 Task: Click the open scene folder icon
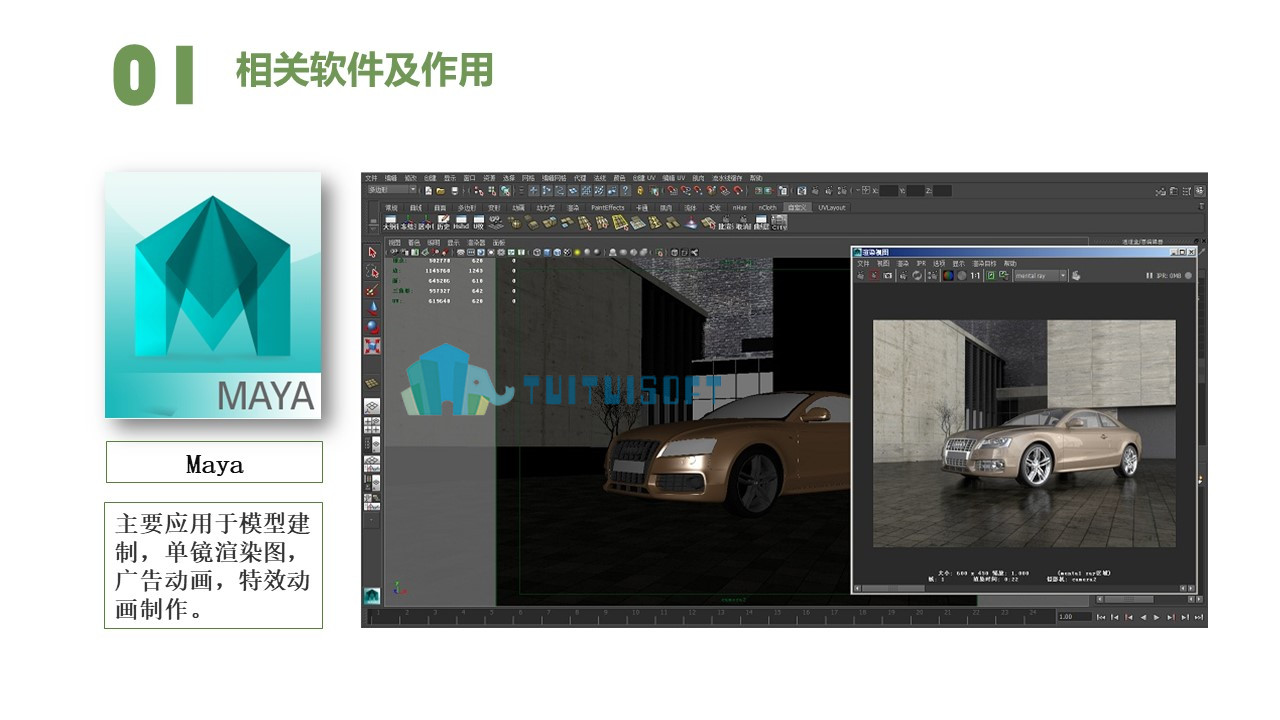click(x=440, y=191)
